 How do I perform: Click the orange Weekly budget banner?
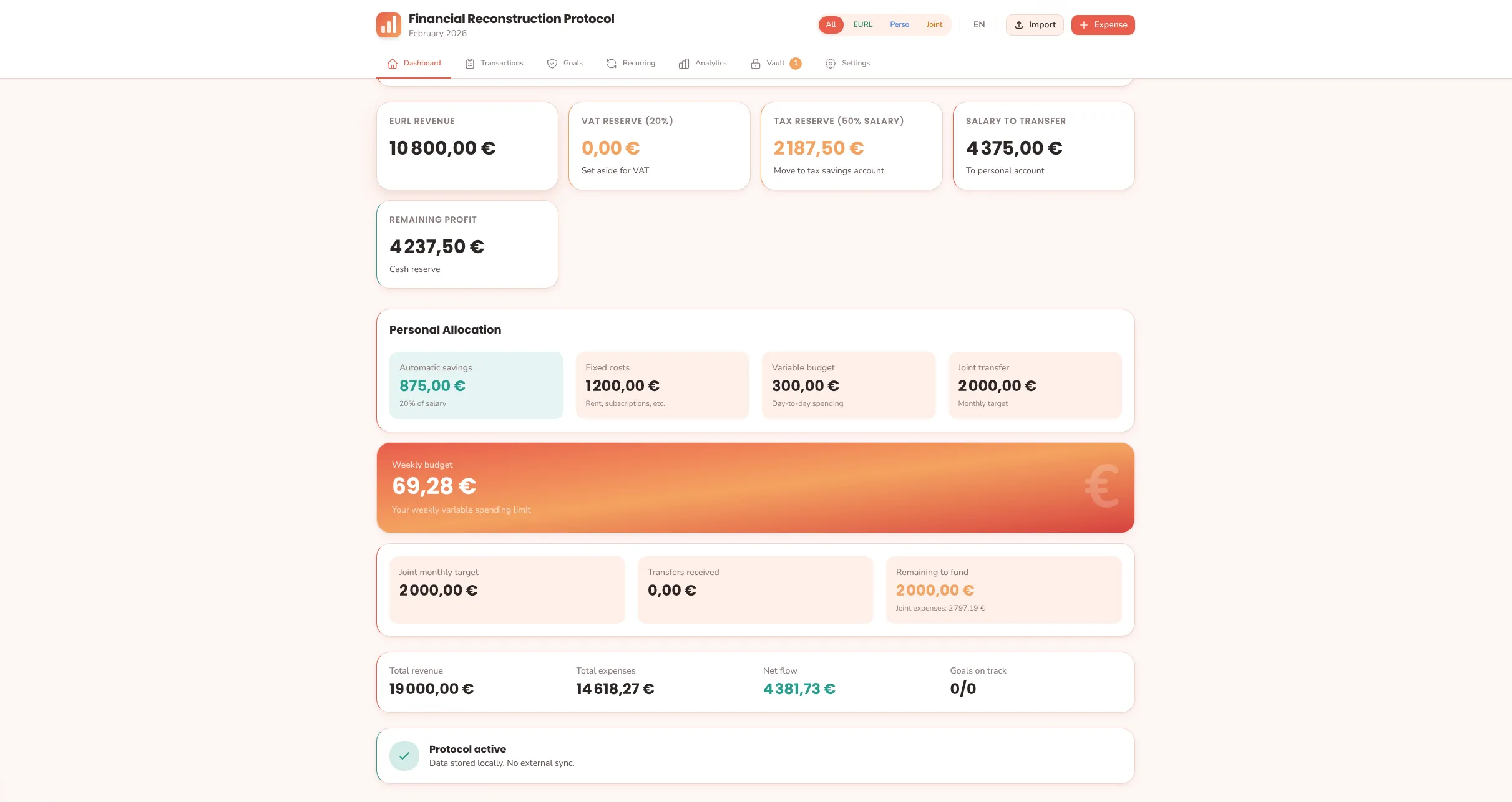(754, 487)
